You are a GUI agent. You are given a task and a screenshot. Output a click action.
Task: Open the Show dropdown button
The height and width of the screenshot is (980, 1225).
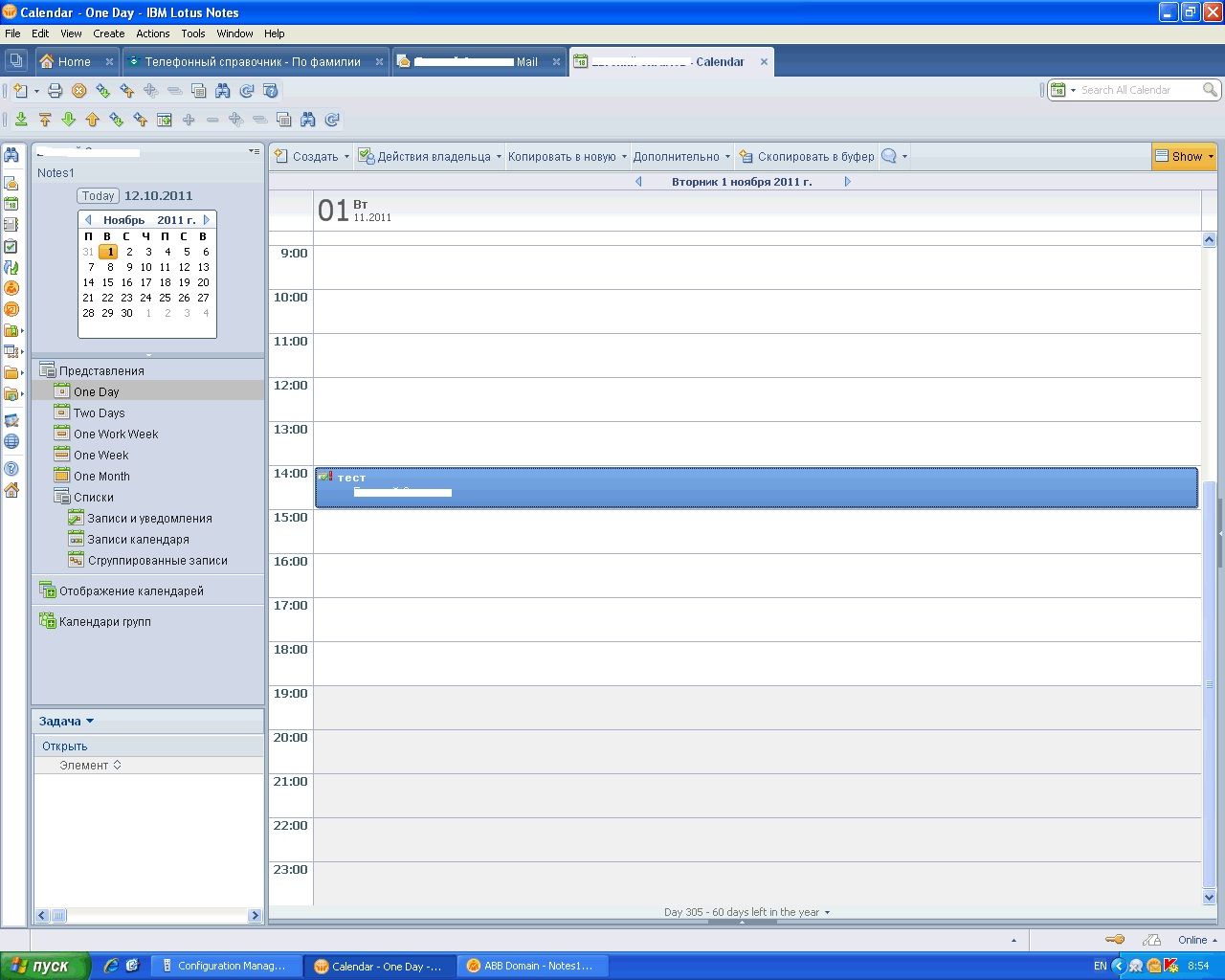tap(1184, 157)
